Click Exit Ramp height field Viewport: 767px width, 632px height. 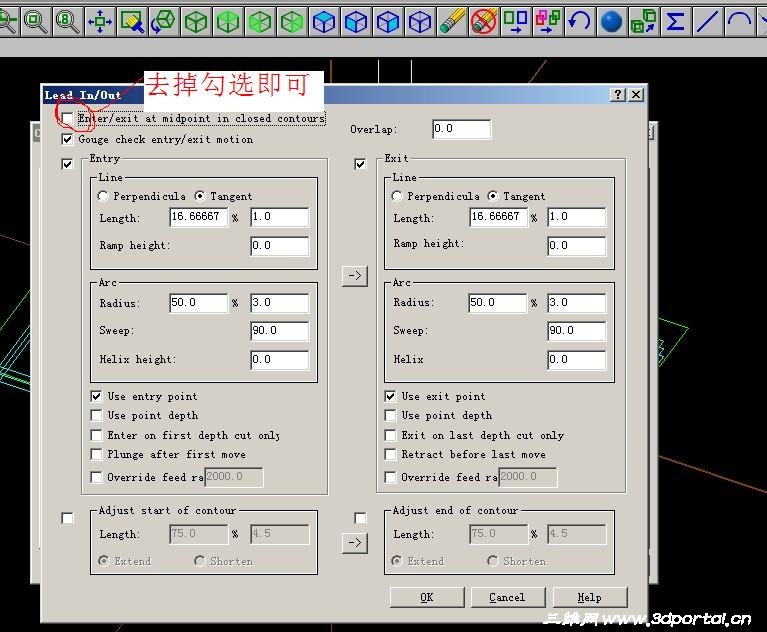click(x=577, y=246)
